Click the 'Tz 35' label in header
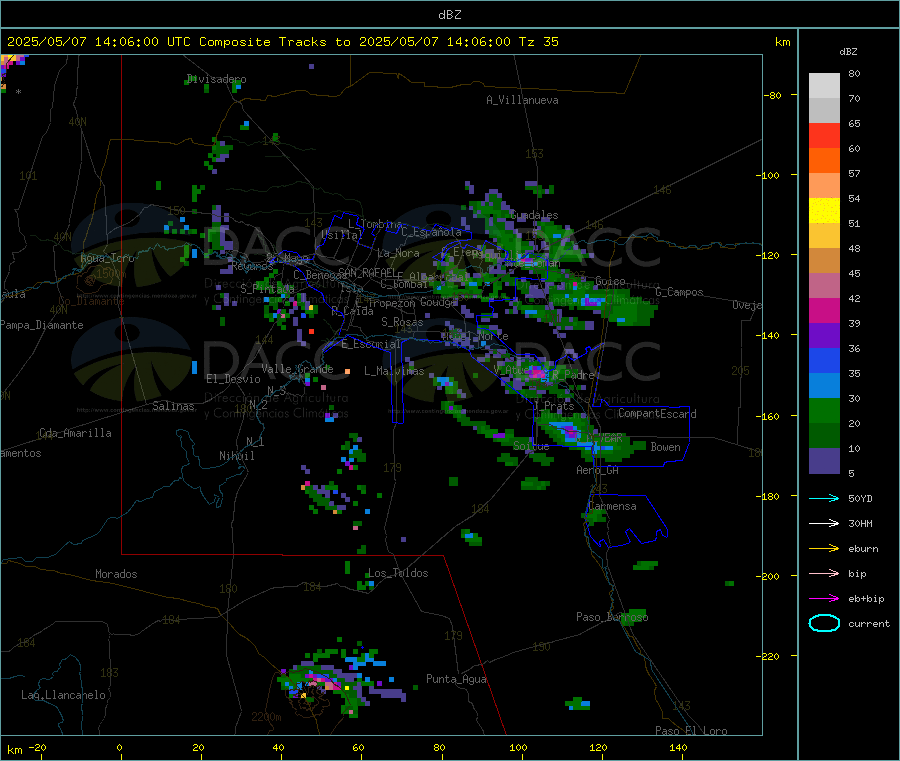This screenshot has width=900, height=761. (x=538, y=42)
